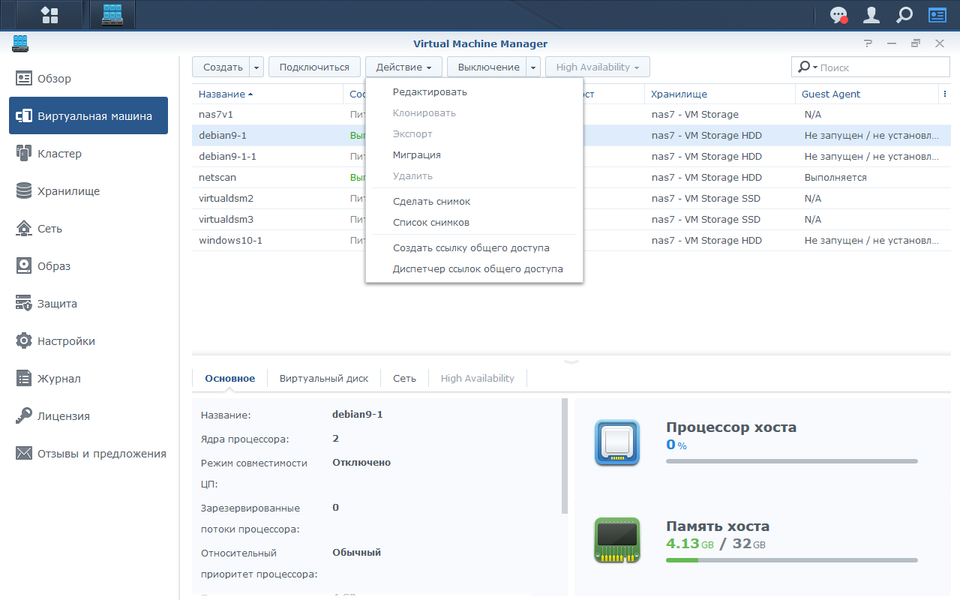Screen dimensions: 960x600
Task: Click the Процессор хоста CPU icon
Action: pyautogui.click(x=617, y=443)
